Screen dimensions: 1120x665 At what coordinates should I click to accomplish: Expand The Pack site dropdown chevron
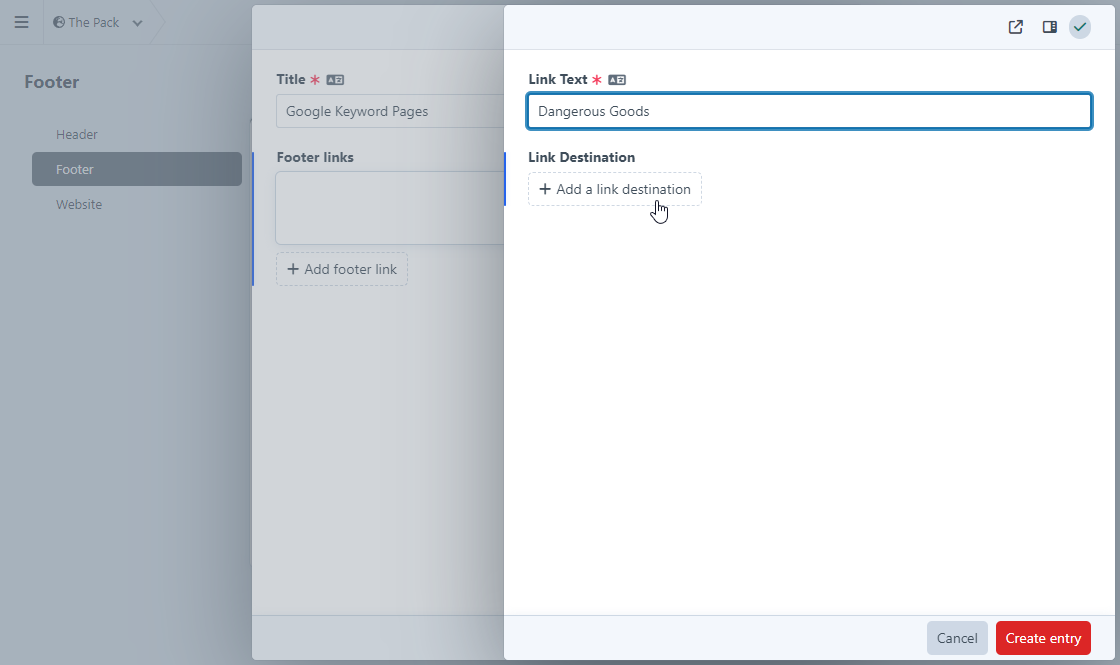[x=137, y=23]
